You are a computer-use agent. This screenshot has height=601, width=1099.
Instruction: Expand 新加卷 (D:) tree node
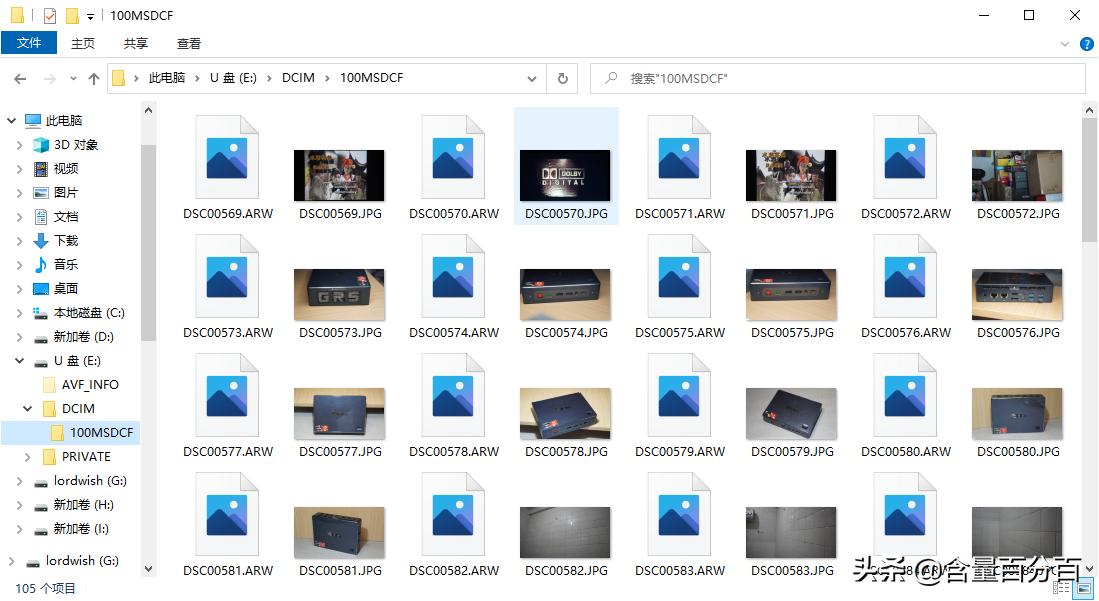tap(20, 337)
